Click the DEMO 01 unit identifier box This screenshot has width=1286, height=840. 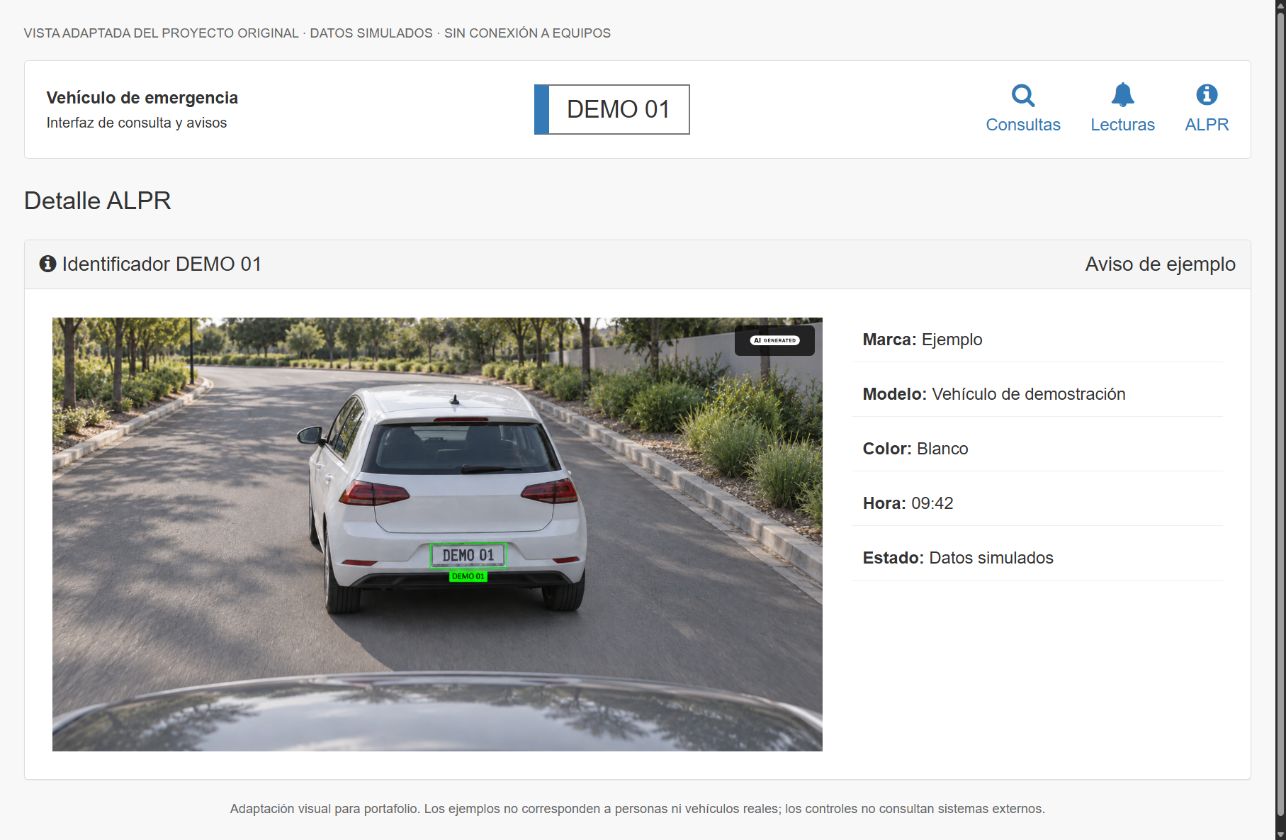point(612,109)
